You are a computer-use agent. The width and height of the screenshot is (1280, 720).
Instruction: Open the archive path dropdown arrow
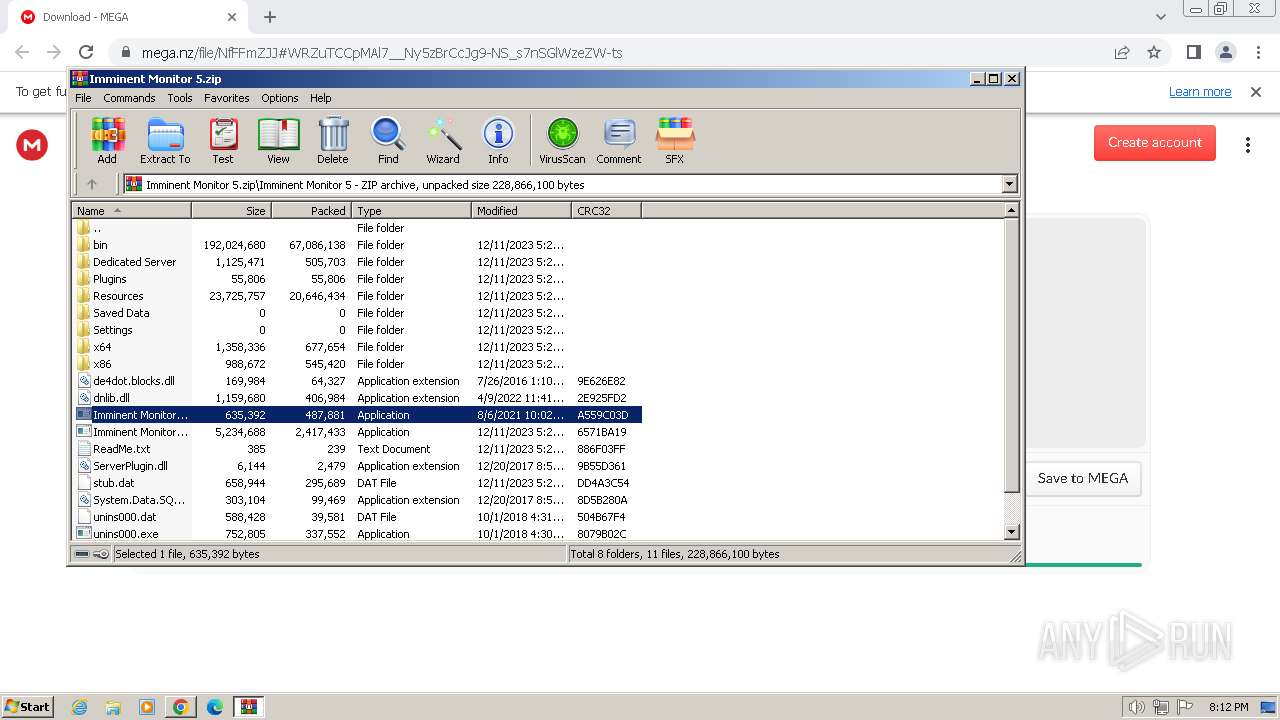[x=1009, y=184]
